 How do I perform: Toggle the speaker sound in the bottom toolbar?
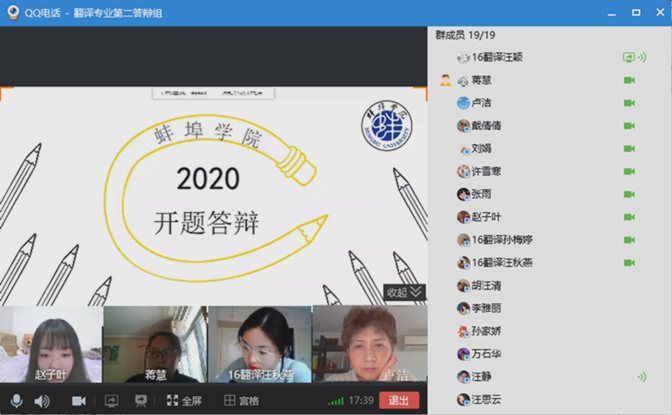pos(42,401)
